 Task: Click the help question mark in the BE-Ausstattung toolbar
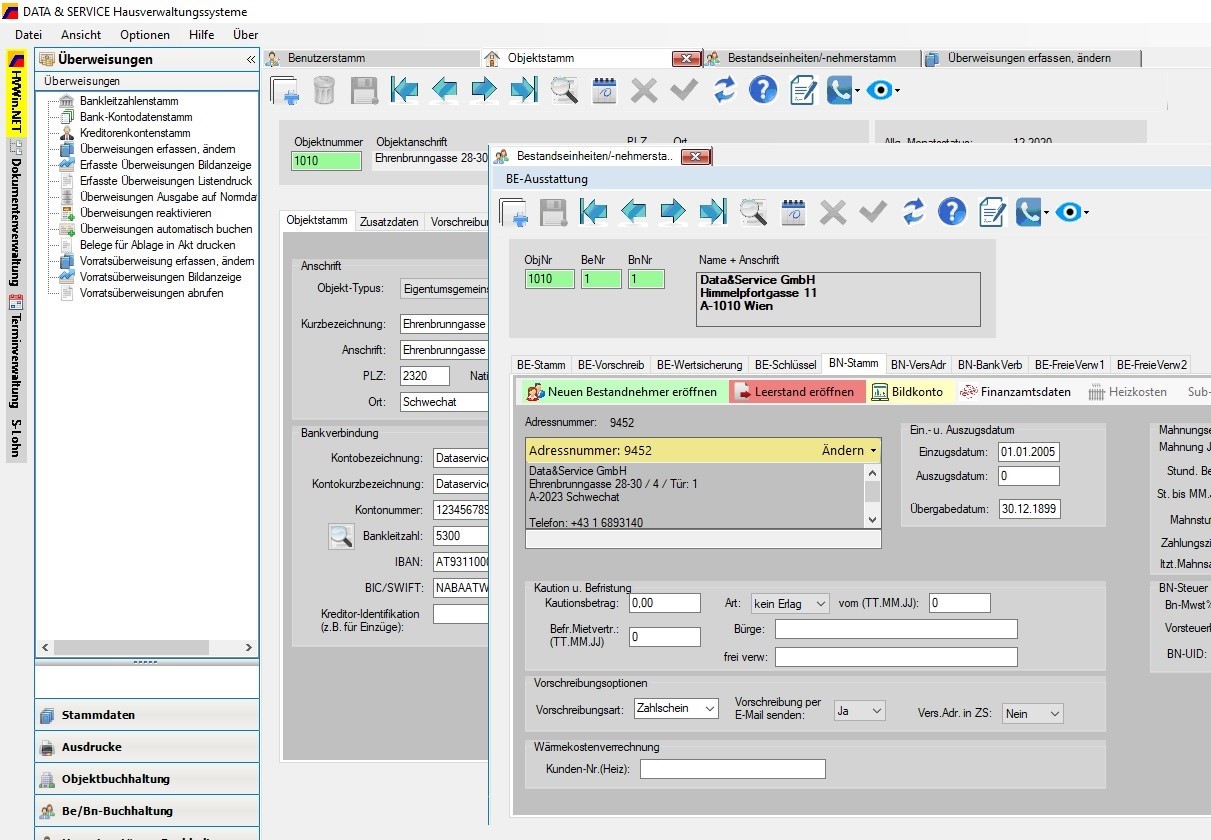pyautogui.click(x=952, y=211)
